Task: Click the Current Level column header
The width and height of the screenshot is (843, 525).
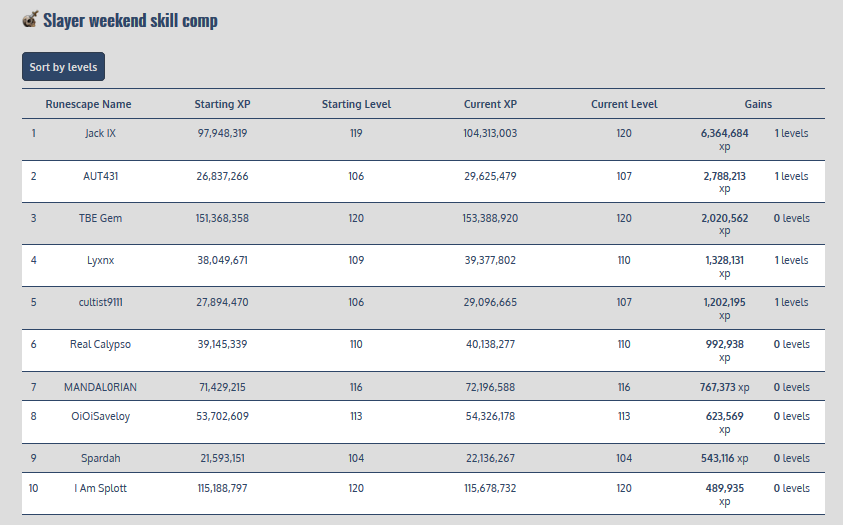Action: [624, 104]
